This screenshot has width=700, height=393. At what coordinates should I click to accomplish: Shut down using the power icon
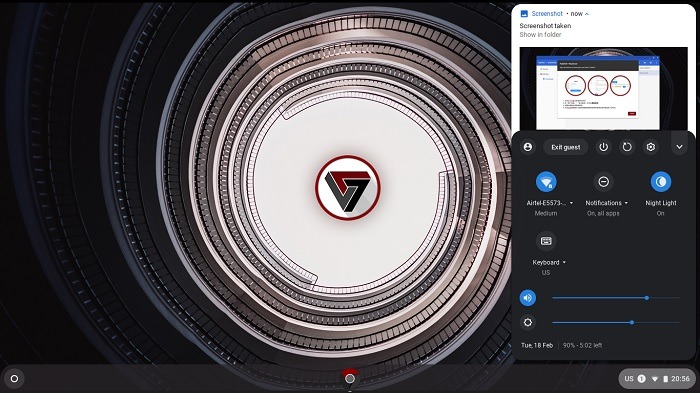coord(604,147)
